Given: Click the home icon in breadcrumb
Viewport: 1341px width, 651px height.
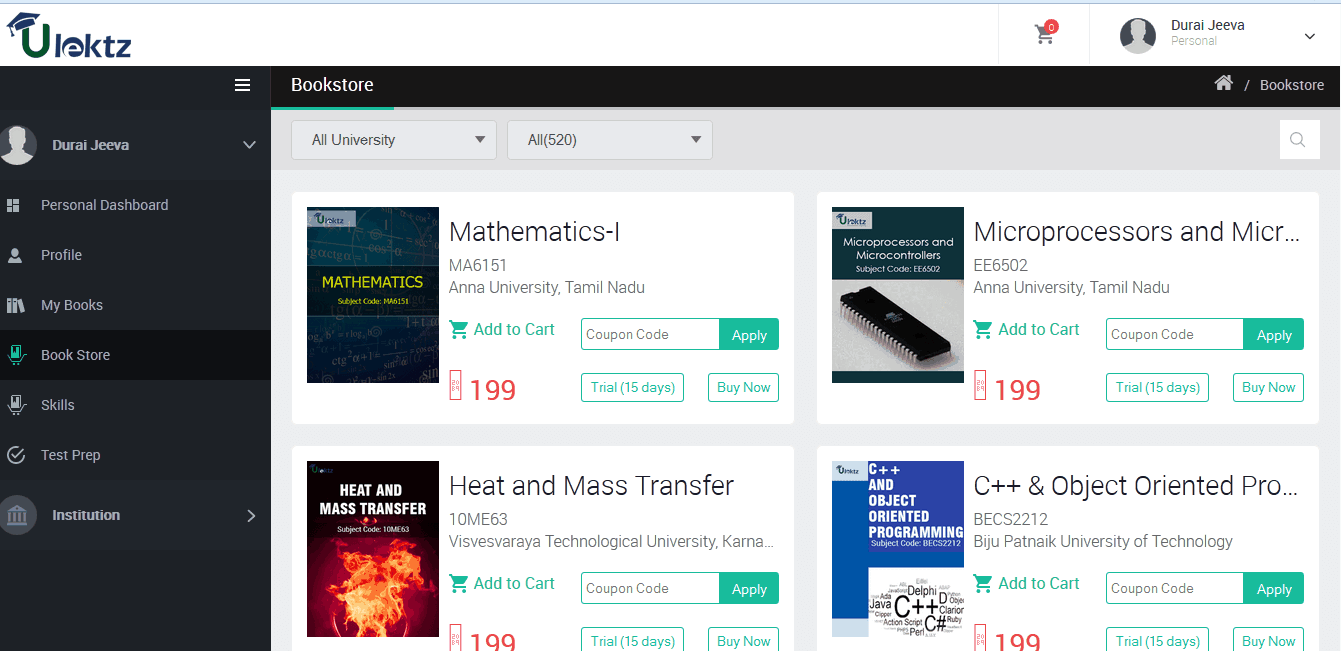Looking at the screenshot, I should (x=1223, y=83).
